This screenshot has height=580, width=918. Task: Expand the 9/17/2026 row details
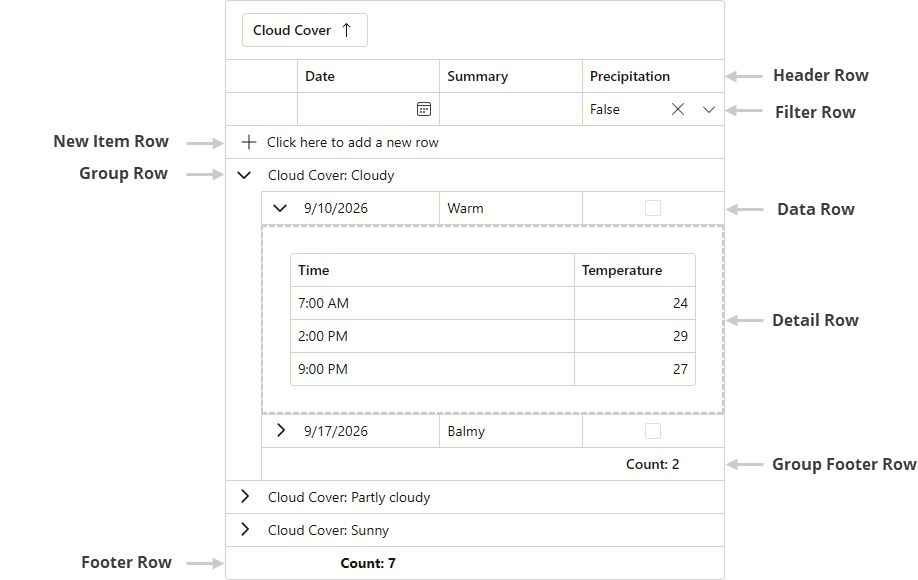[281, 431]
